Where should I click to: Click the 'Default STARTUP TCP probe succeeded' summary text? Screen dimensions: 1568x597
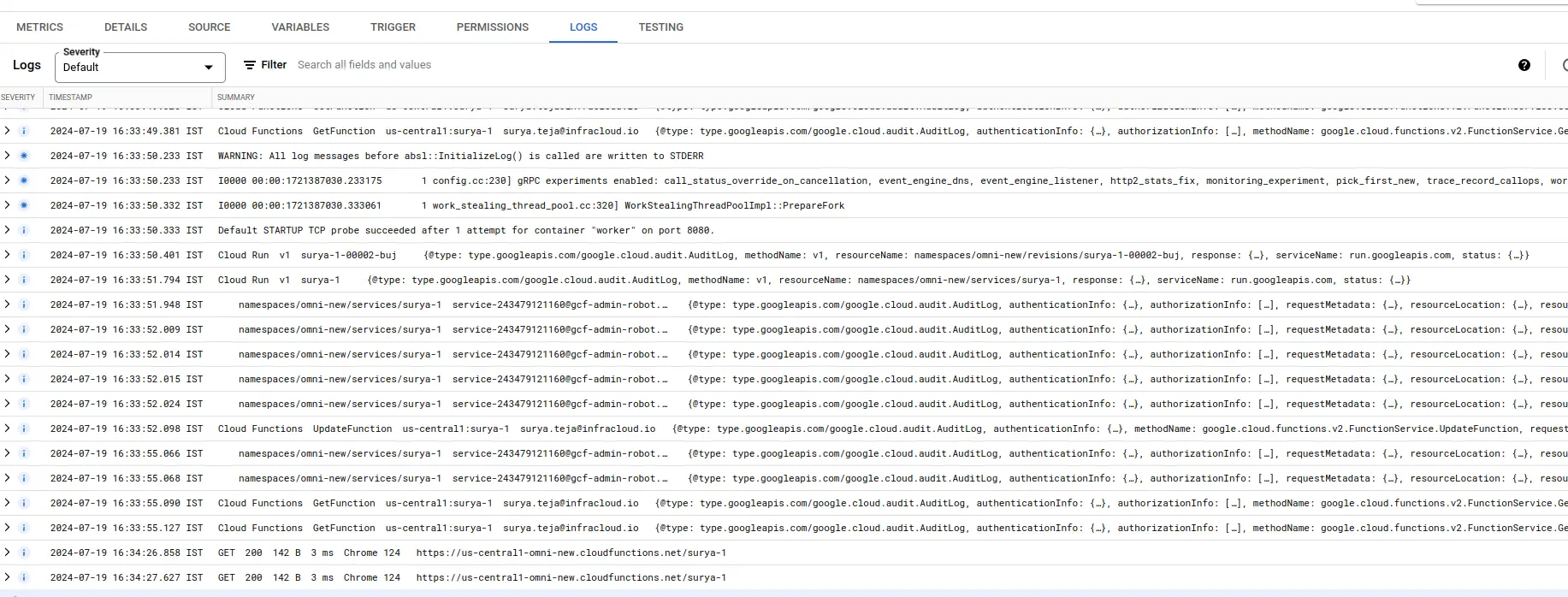pos(465,230)
